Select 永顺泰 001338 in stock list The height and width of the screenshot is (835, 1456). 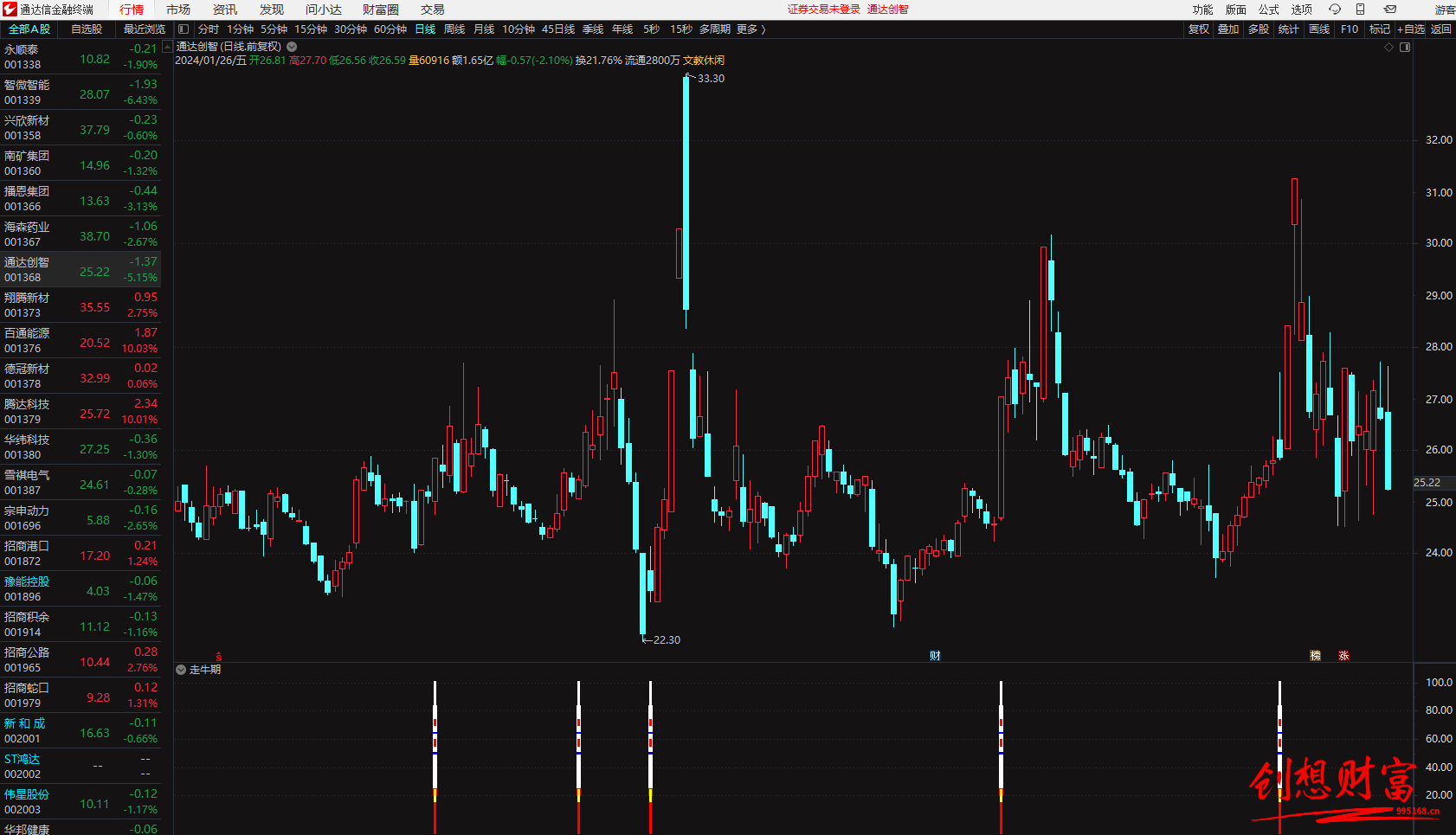(81, 57)
